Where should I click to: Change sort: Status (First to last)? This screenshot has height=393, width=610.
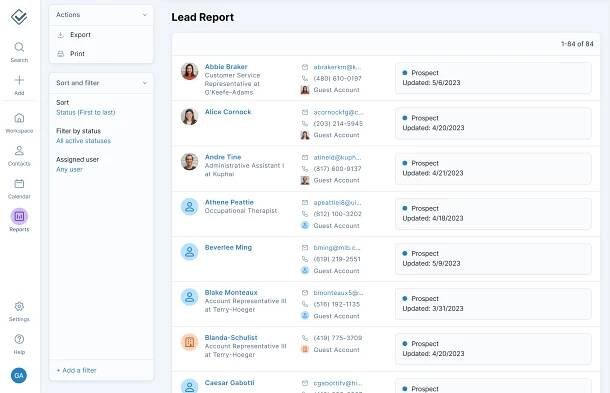click(86, 112)
